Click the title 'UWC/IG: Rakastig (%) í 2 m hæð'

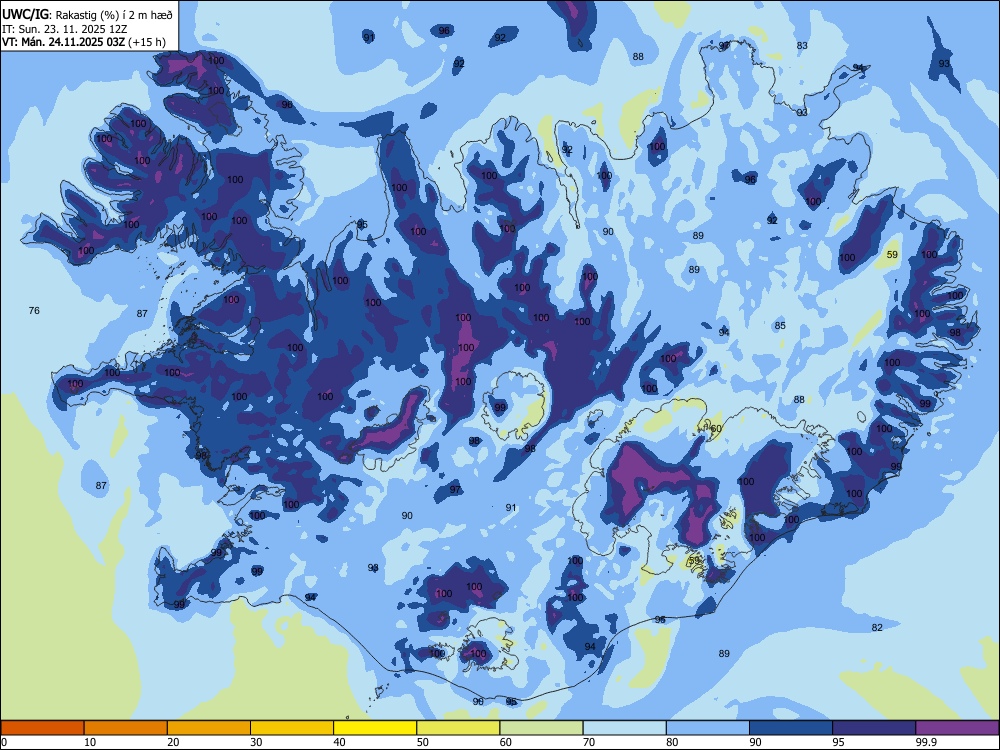coord(87,14)
